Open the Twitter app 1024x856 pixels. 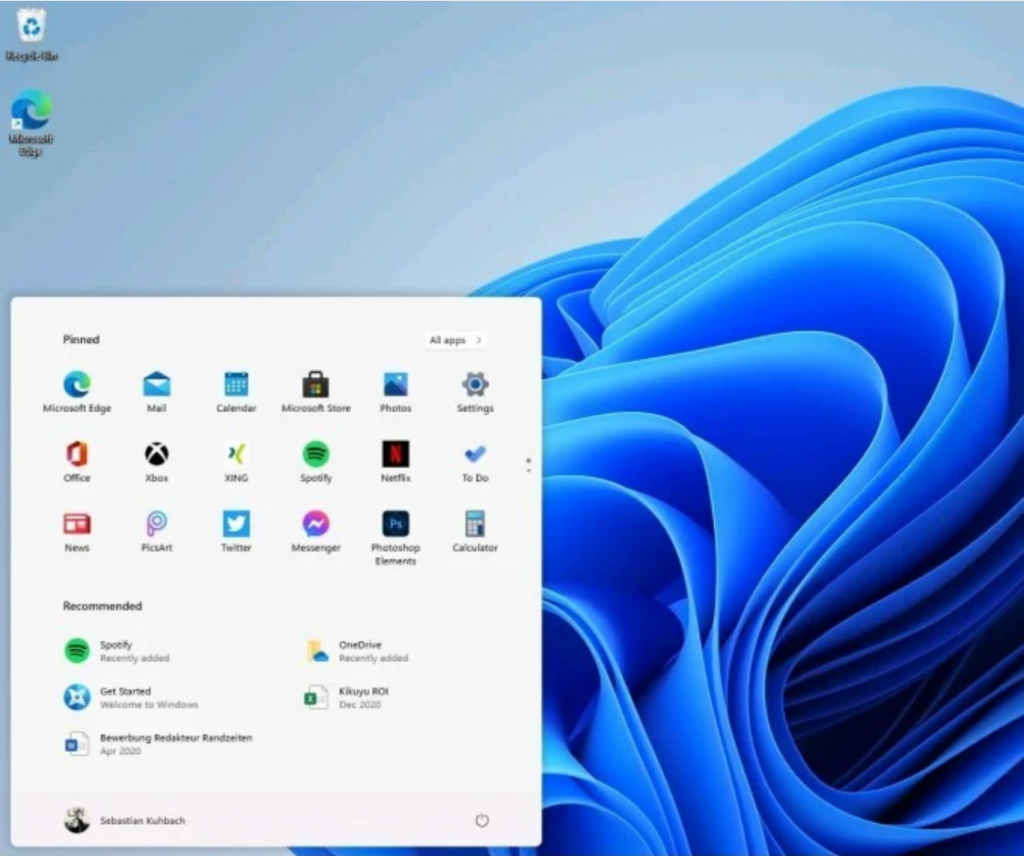coord(236,531)
